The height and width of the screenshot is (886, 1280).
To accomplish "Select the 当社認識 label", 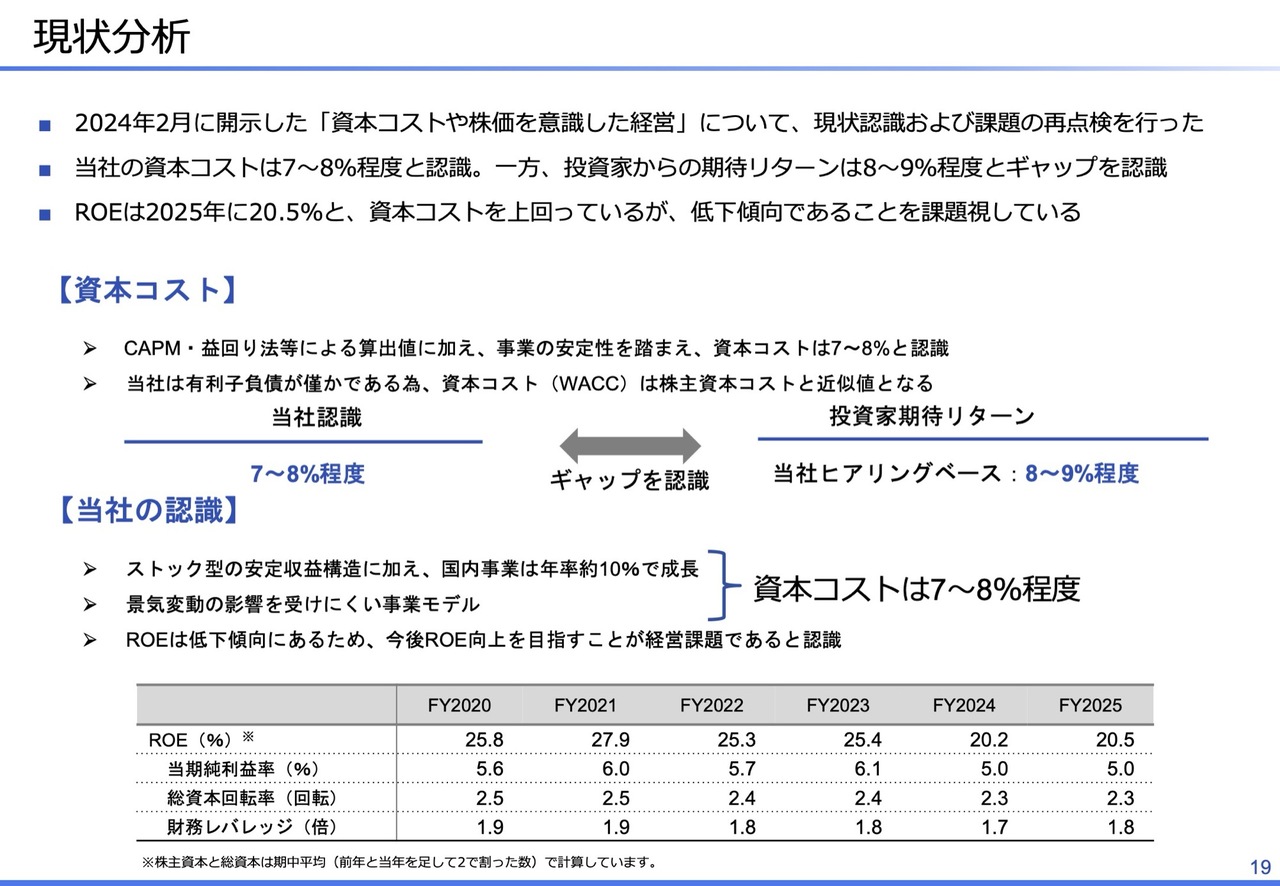I will coord(316,418).
